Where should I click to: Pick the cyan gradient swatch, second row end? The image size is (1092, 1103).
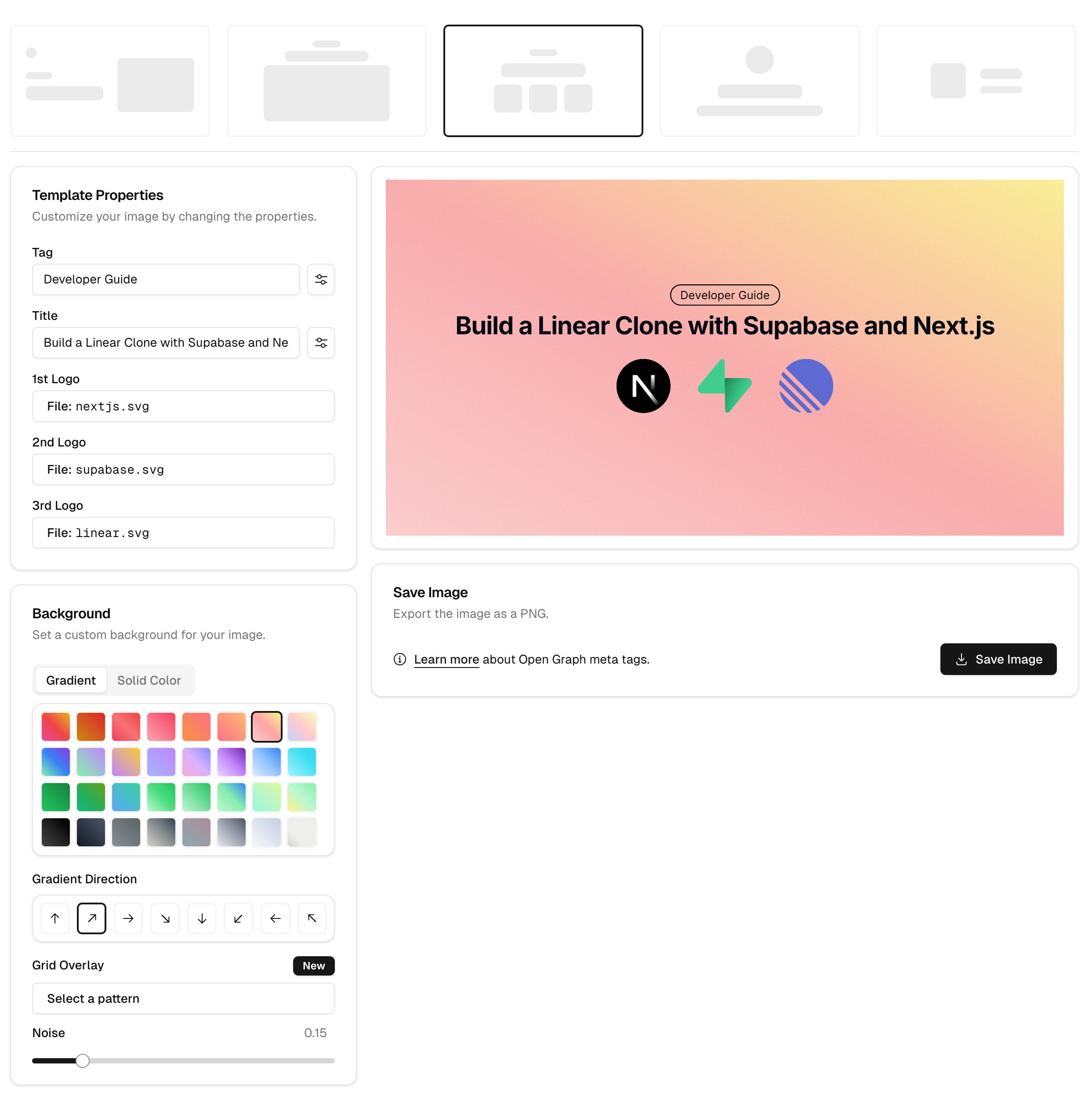(301, 762)
